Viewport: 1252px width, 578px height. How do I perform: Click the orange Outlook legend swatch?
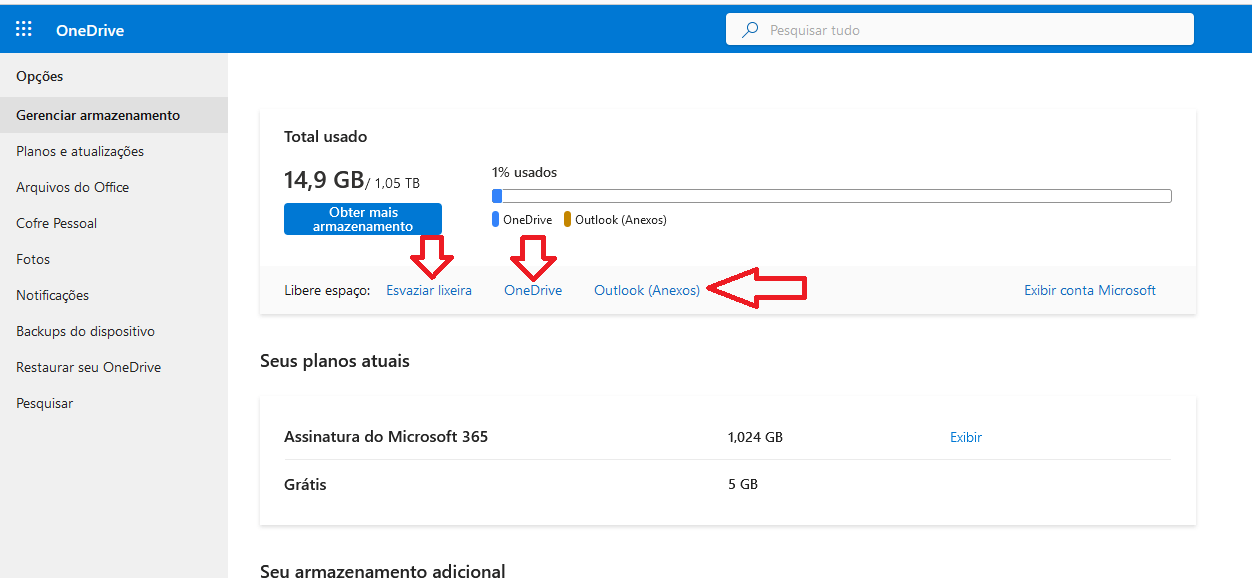(567, 219)
